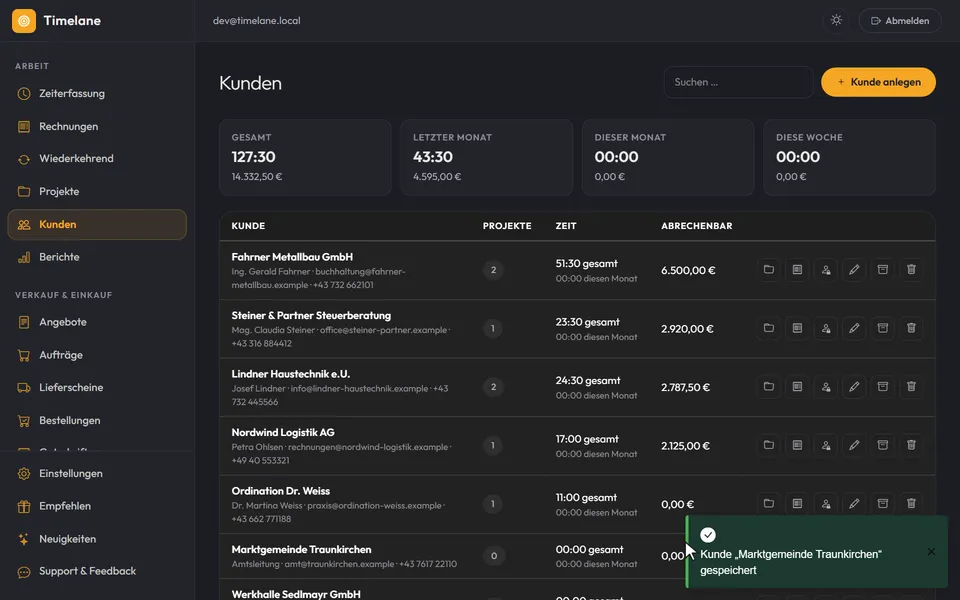Open Support & Feedback in the sidebar

[97, 571]
